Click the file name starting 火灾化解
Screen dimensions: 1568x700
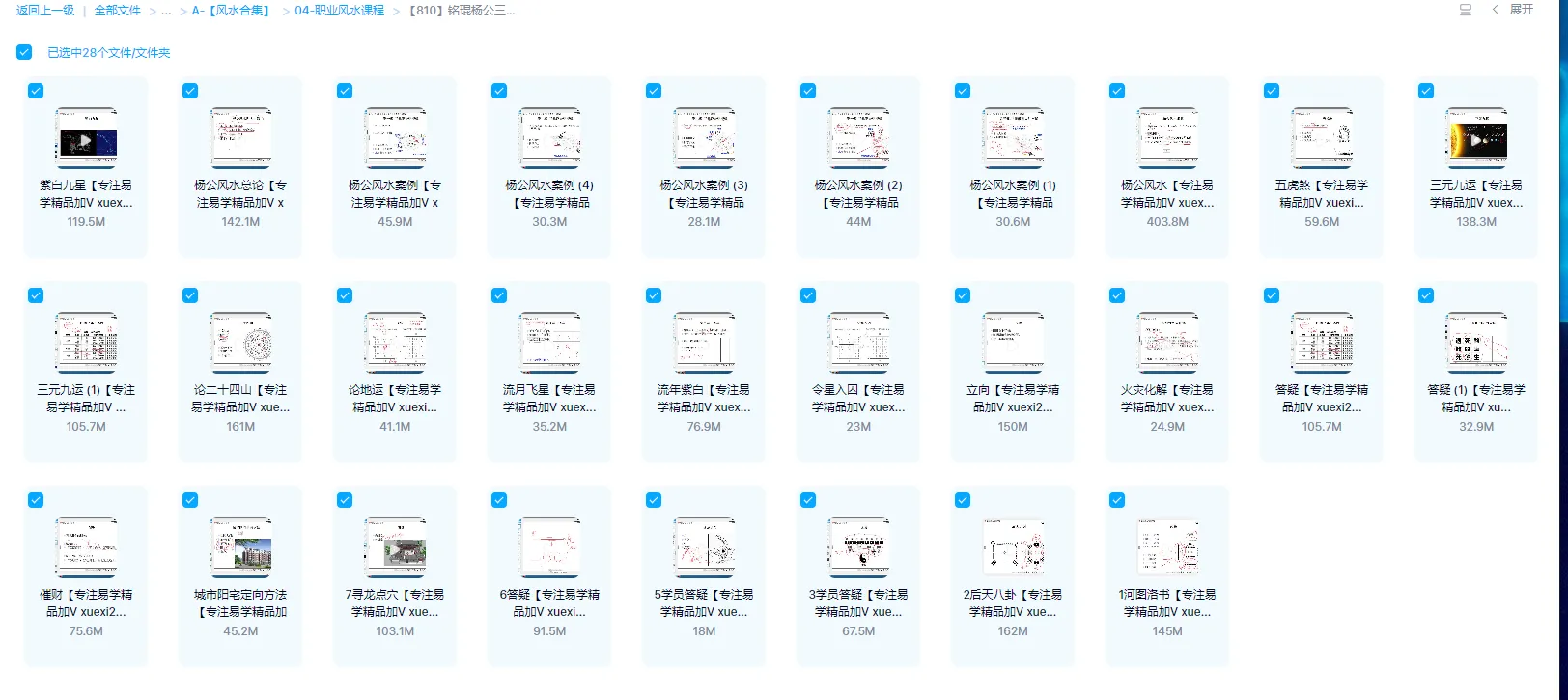pyautogui.click(x=1167, y=399)
